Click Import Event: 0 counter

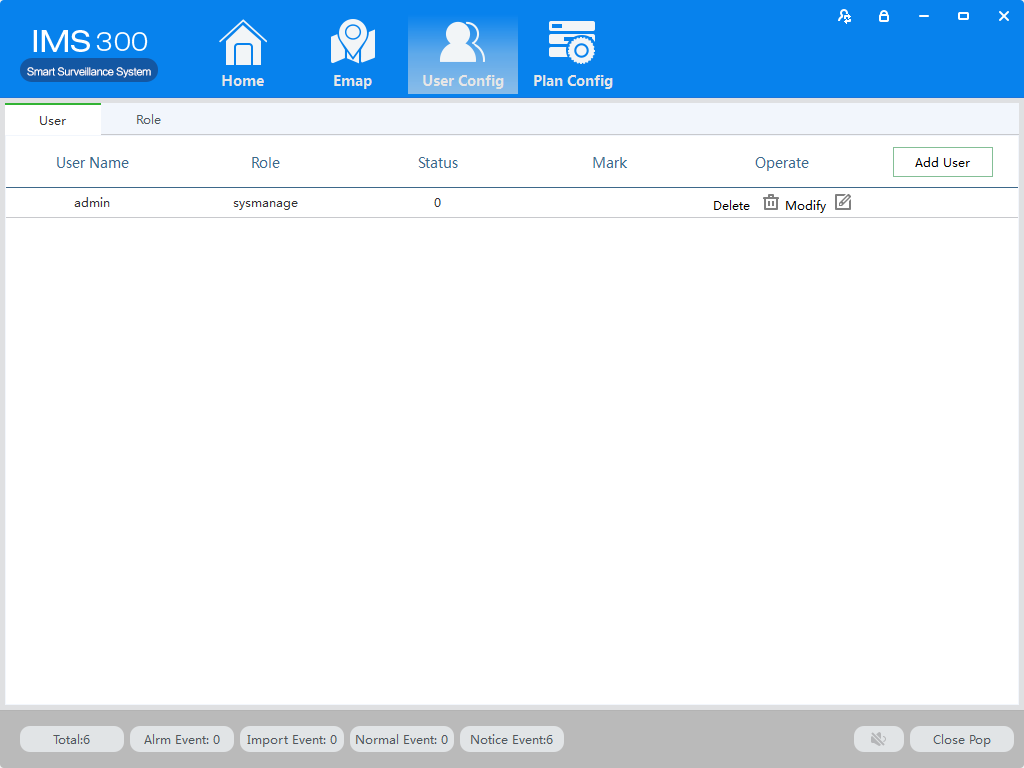[292, 739]
